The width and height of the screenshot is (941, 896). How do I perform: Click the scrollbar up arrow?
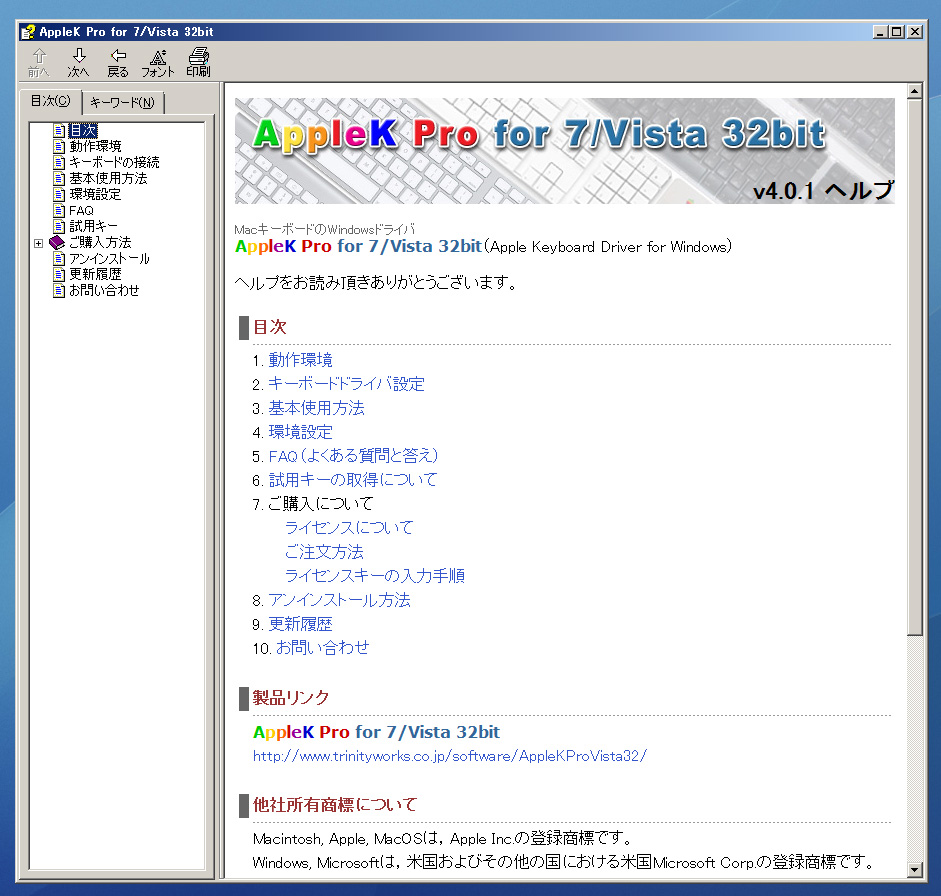(x=914, y=92)
